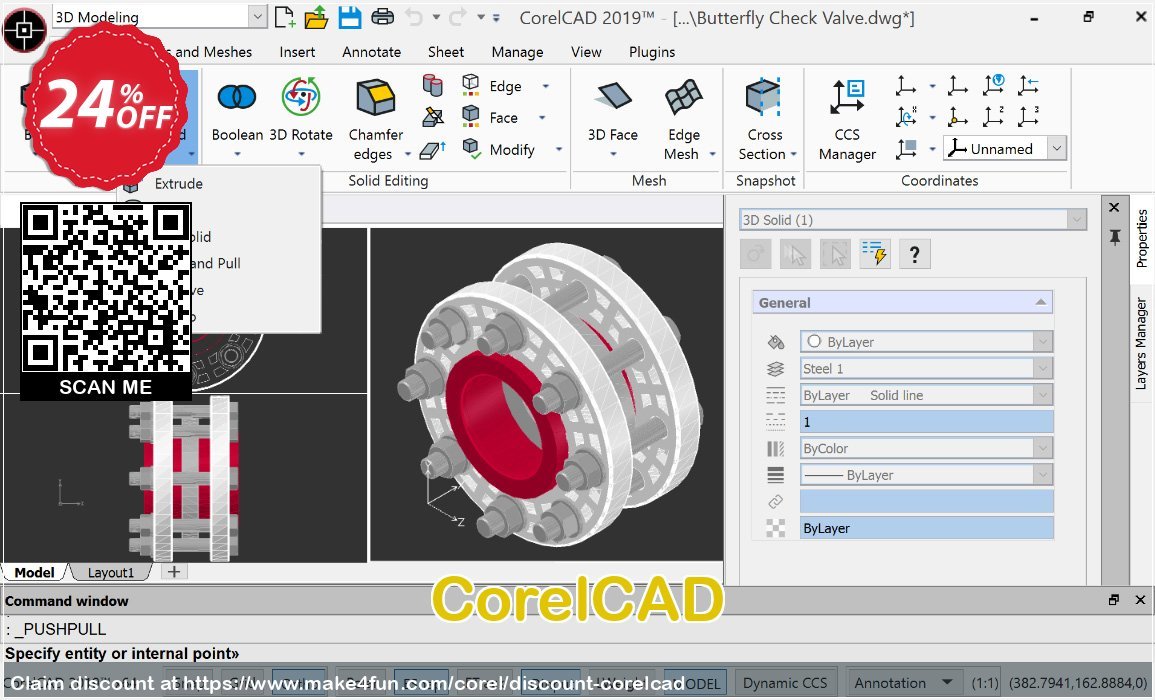
Task: Collapse the General properties section
Action: (x=1040, y=302)
